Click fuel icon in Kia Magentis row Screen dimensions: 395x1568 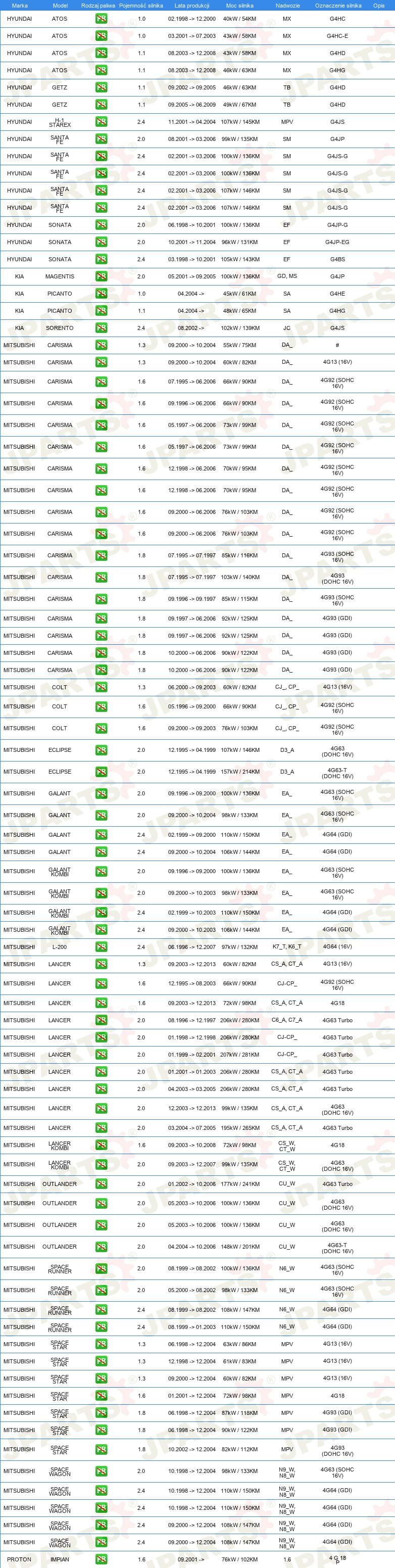[x=101, y=276]
